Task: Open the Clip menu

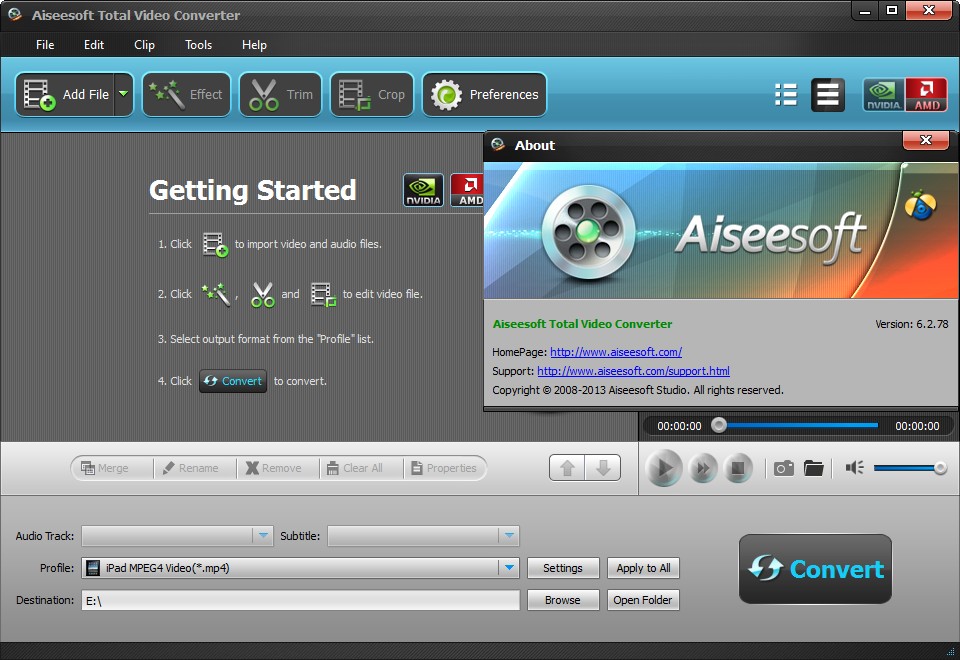Action: (144, 45)
